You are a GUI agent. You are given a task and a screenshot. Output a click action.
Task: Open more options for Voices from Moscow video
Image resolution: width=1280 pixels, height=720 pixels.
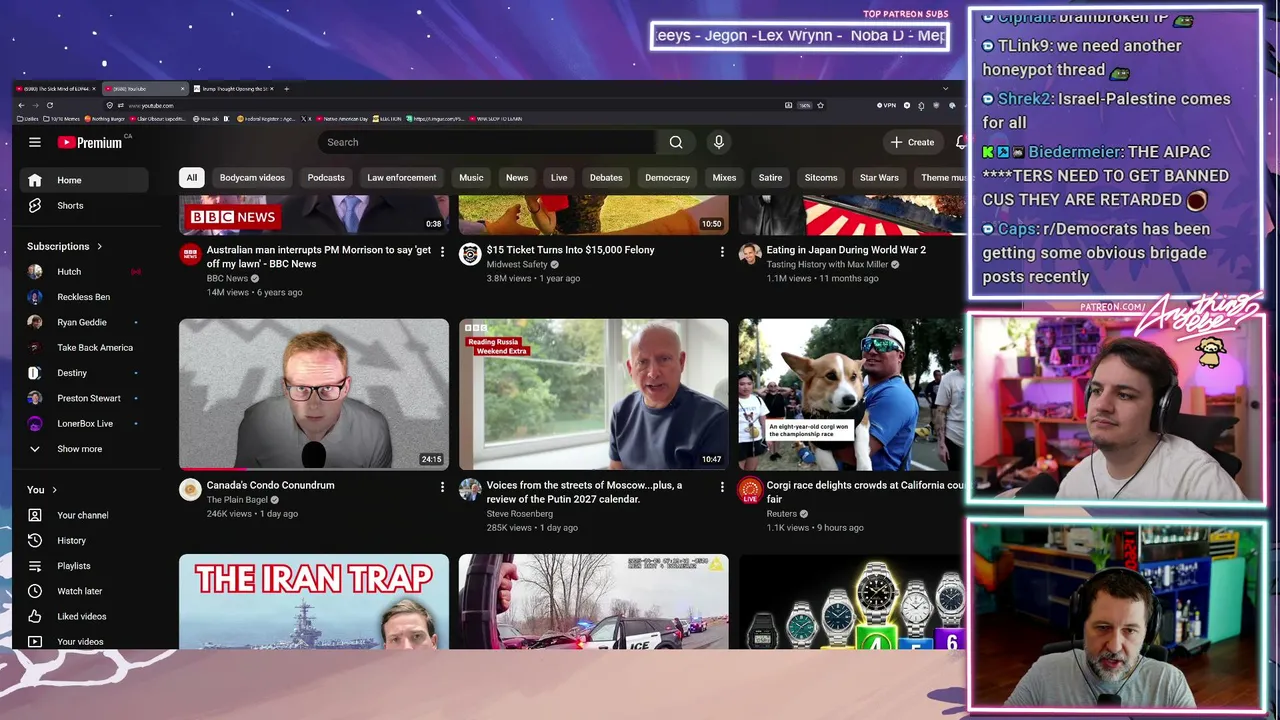[722, 487]
